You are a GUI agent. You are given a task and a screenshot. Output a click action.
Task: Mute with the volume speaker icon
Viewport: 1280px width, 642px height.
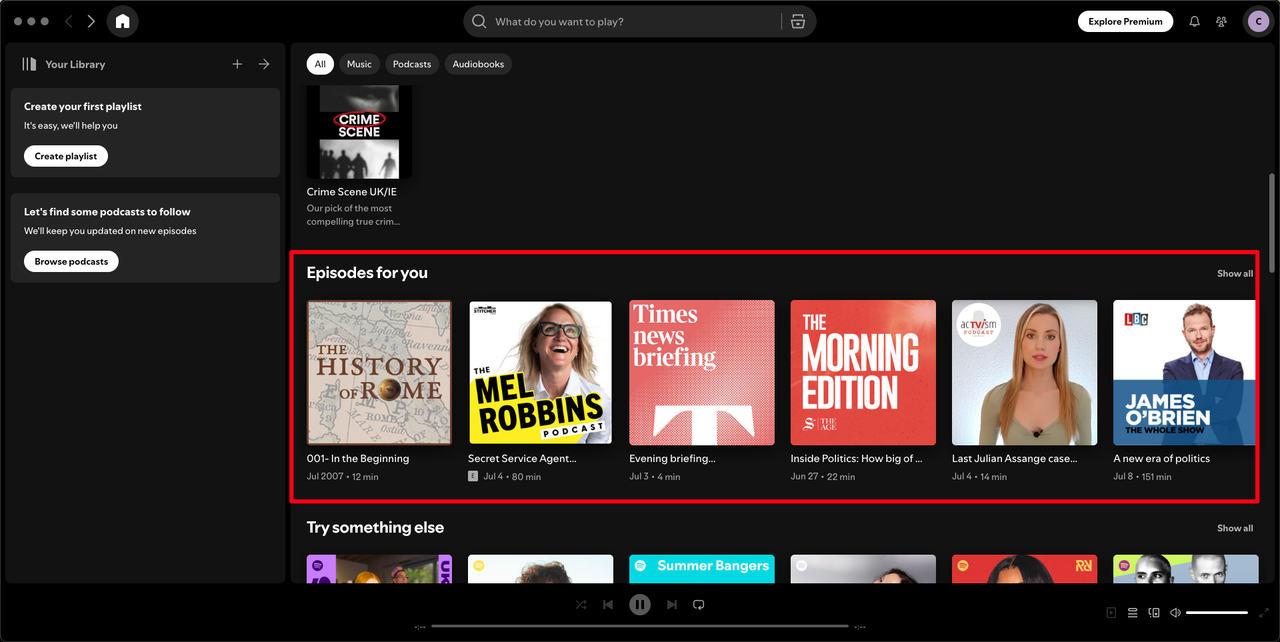[1175, 612]
